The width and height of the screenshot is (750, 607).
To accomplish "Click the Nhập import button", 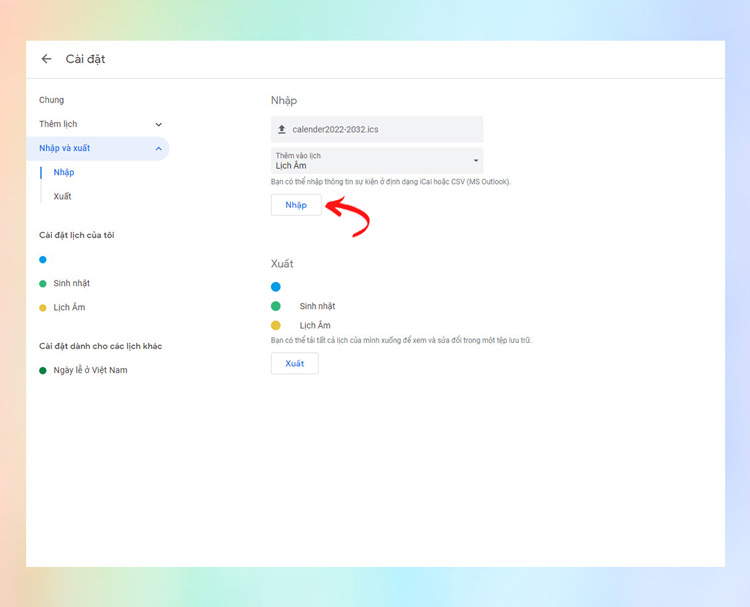I will (x=296, y=205).
